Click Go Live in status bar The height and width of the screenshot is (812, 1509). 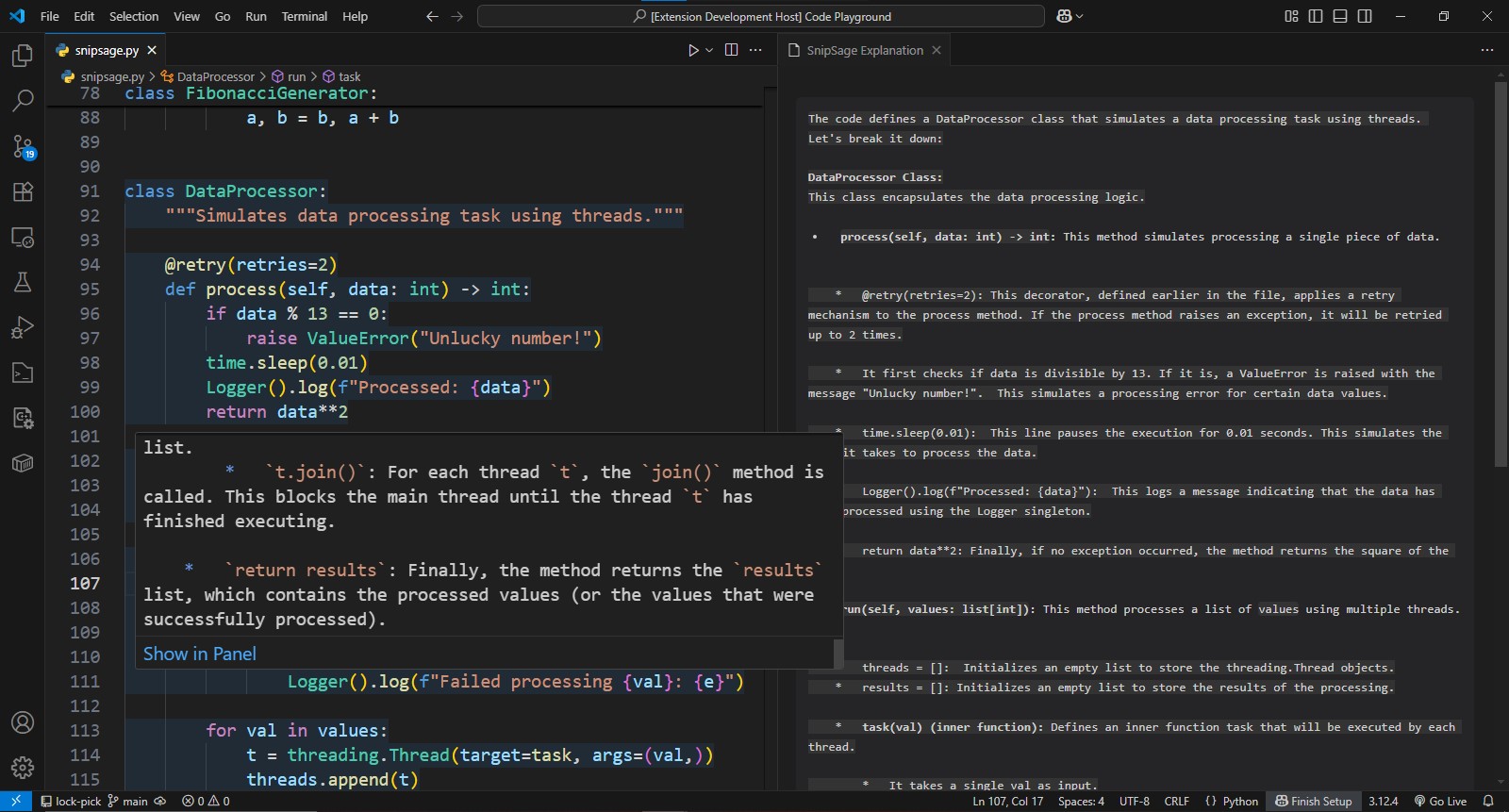point(1440,801)
